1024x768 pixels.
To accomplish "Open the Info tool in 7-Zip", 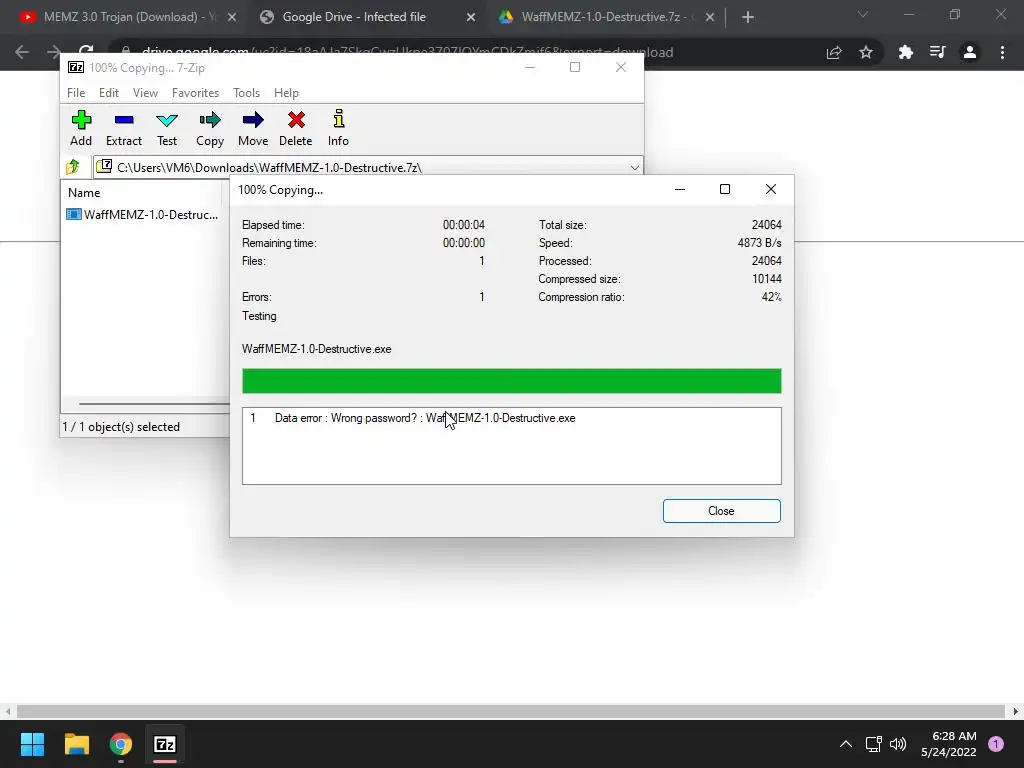I will [338, 128].
